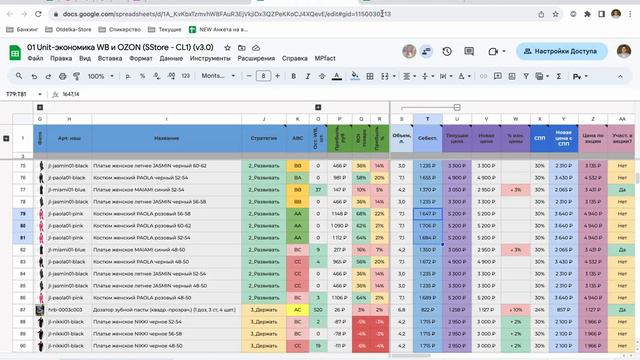Start a Meet call camera icon
The height and width of the screenshot is (360, 640).
pyautogui.click(x=493, y=51)
